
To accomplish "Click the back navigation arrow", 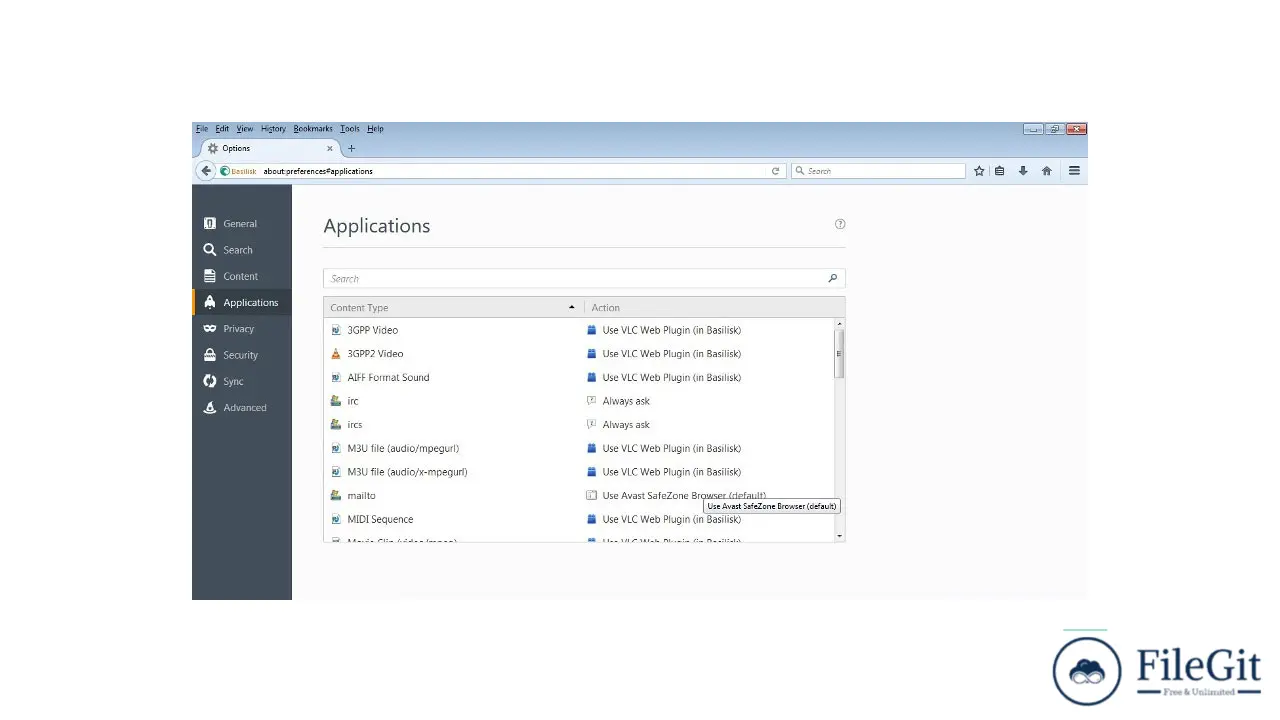I will (206, 171).
